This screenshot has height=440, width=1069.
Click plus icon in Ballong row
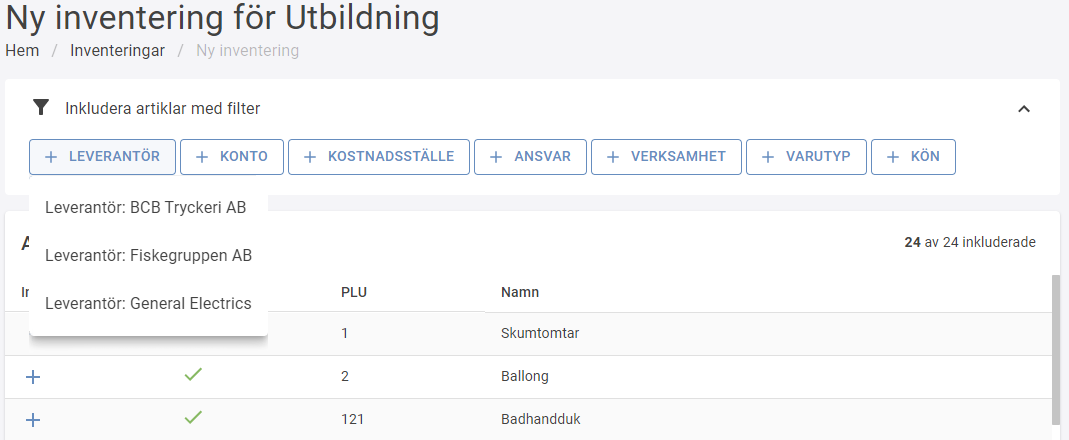33,377
